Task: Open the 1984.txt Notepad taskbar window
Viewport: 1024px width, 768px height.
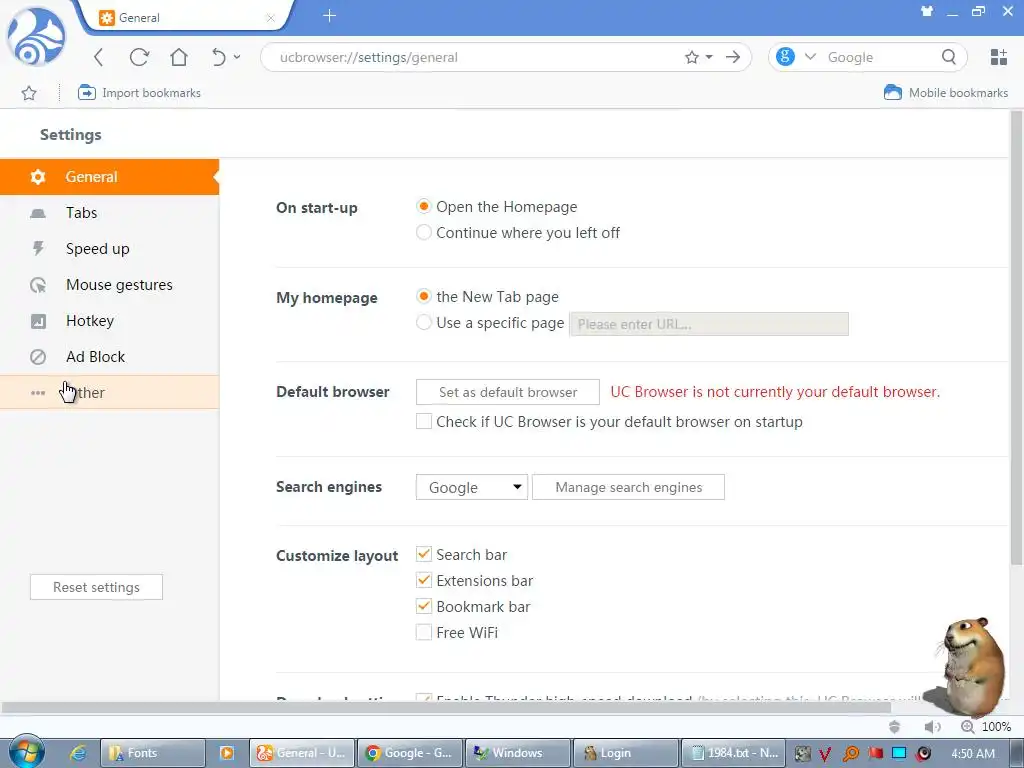Action: 732,753
